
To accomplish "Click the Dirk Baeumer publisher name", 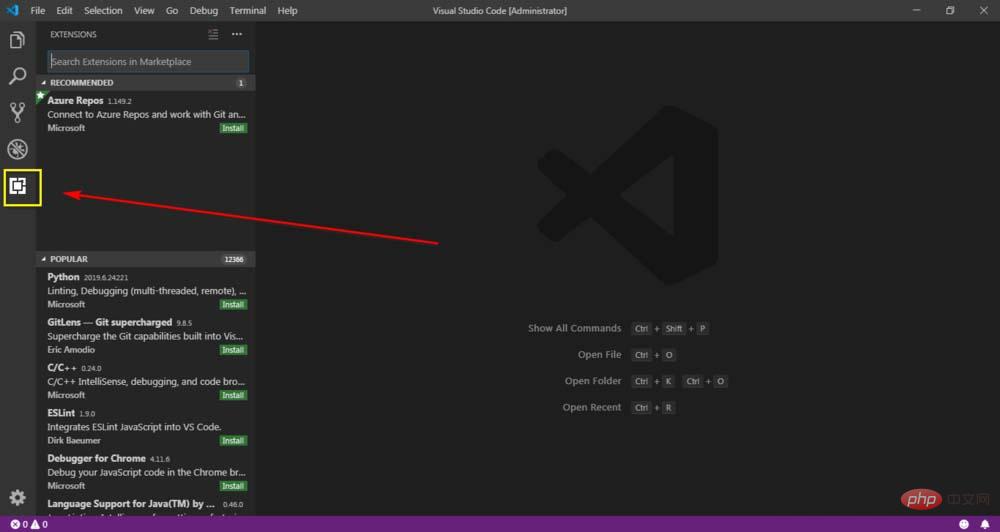I will (74, 440).
